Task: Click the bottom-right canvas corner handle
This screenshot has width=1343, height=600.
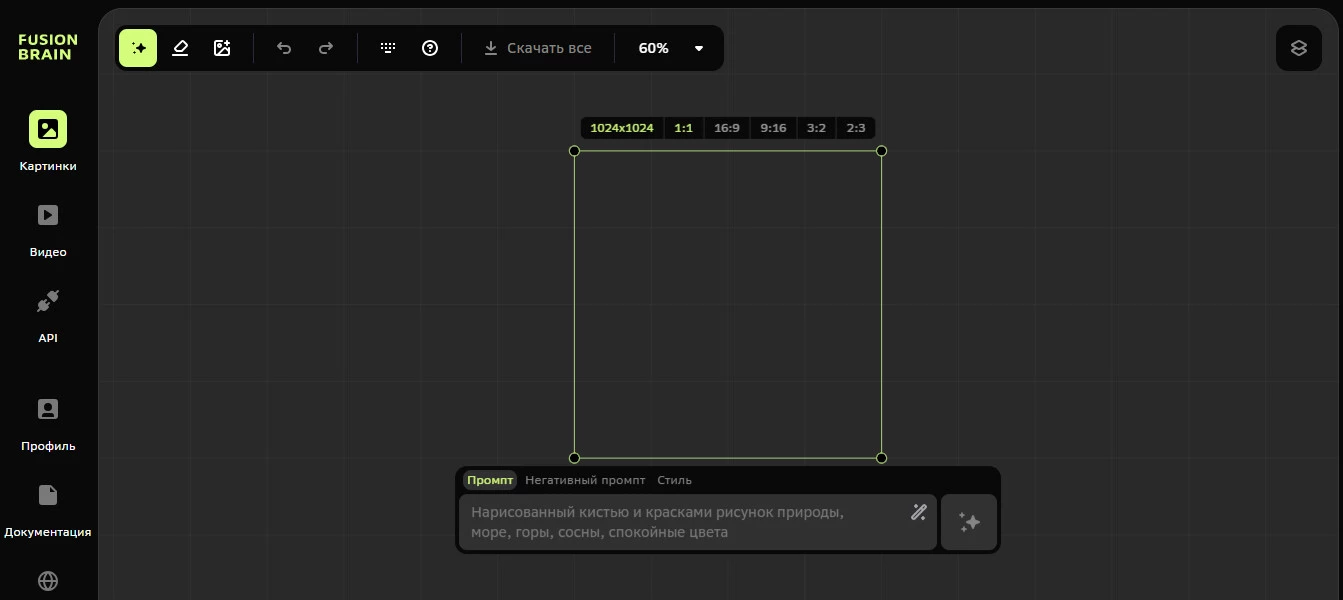Action: (882, 458)
